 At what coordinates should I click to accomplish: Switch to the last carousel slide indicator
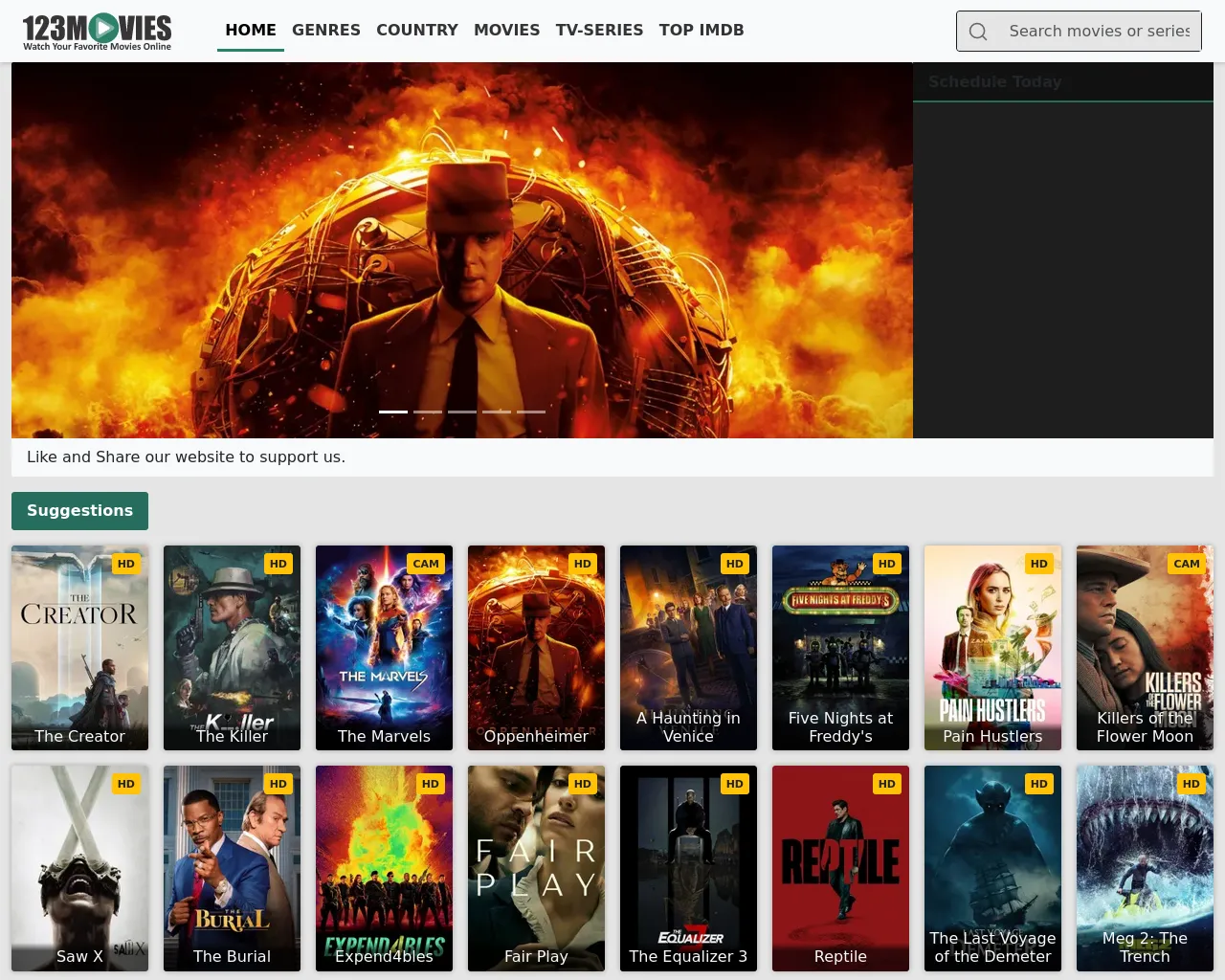pyautogui.click(x=531, y=412)
